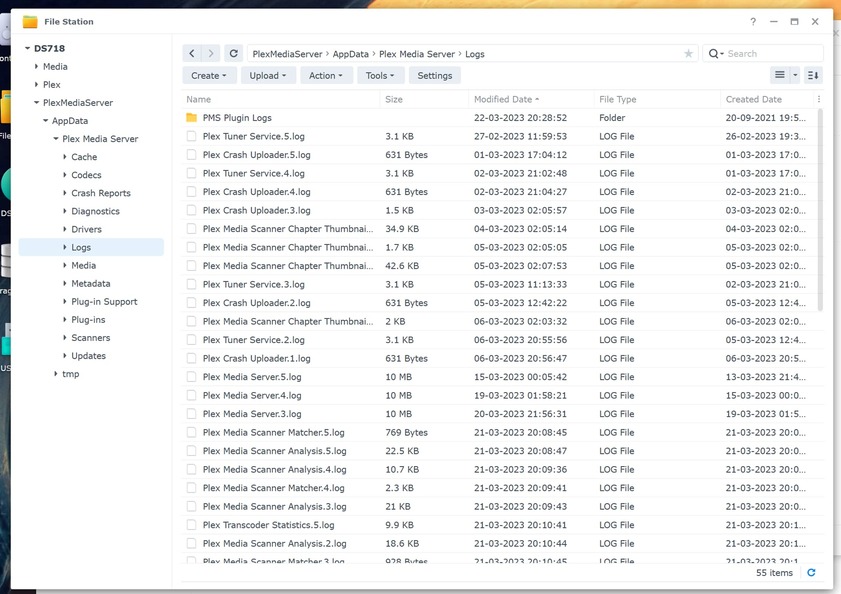The image size is (841, 594).
Task: Select the Scanners folder in tree
Action: pyautogui.click(x=91, y=338)
